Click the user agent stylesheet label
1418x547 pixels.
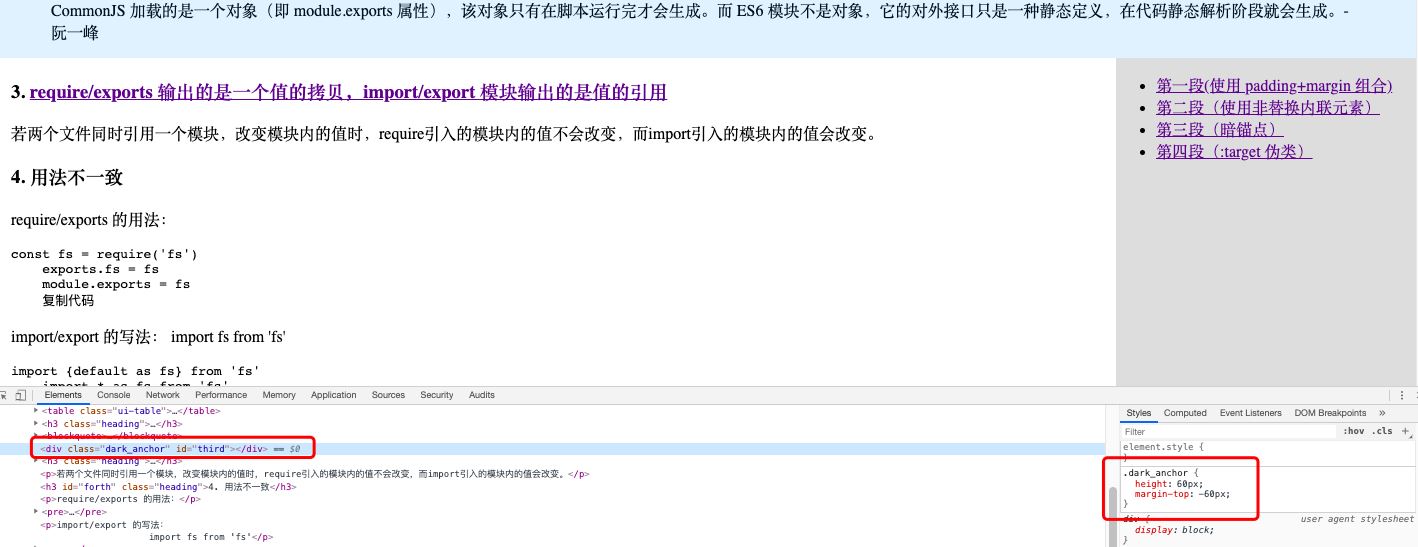pos(1357,519)
